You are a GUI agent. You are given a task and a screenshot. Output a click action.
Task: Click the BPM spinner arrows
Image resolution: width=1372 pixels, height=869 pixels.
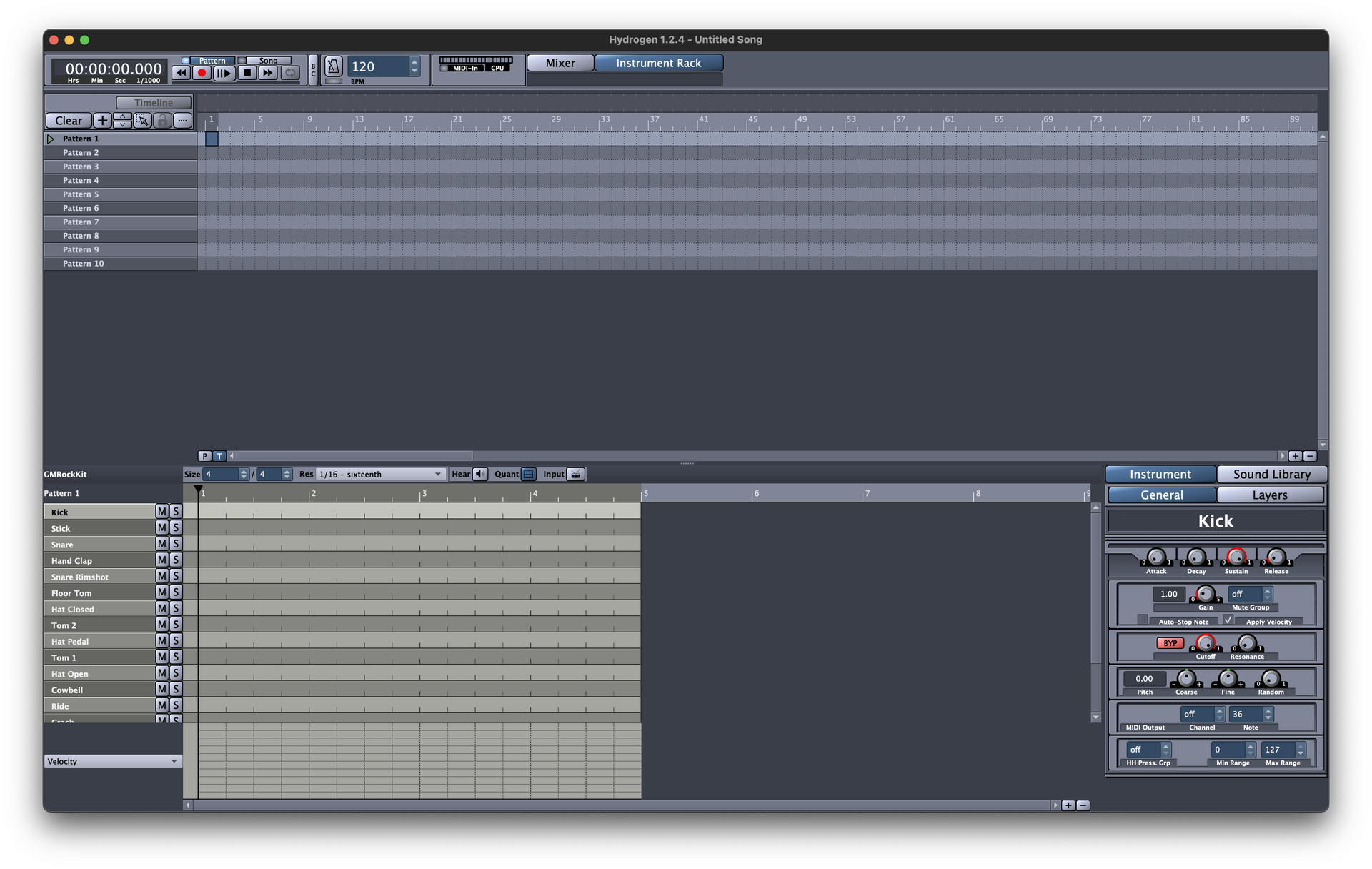pos(414,66)
